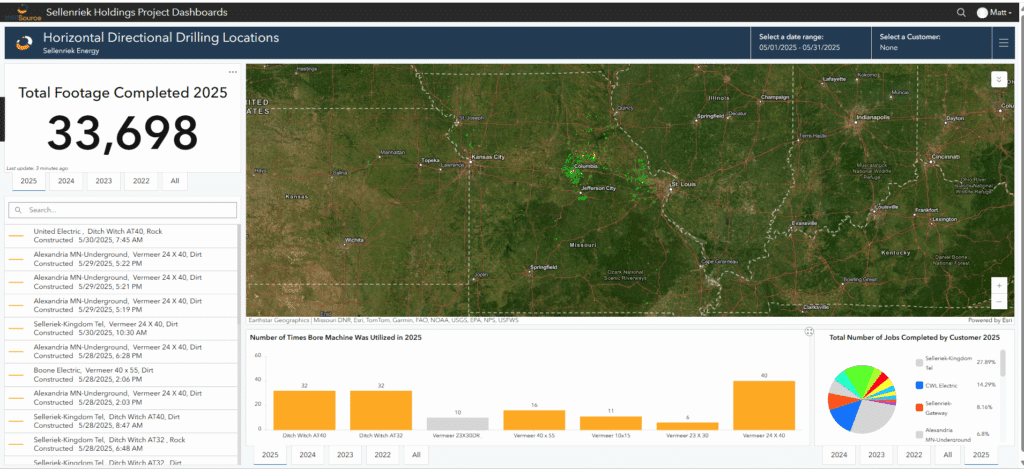Click the Kansas City label on map

tap(490, 157)
